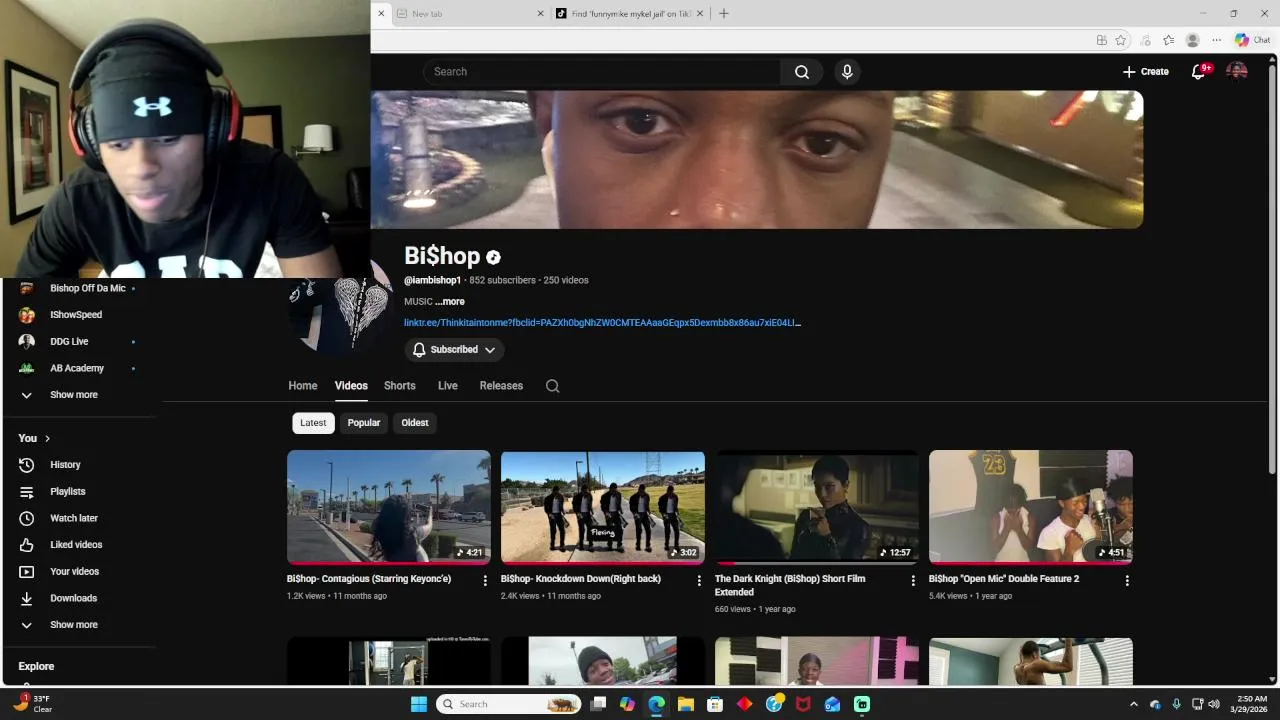Screen dimensions: 1280x720
Task: Open the Windows Start menu
Action: [419, 704]
